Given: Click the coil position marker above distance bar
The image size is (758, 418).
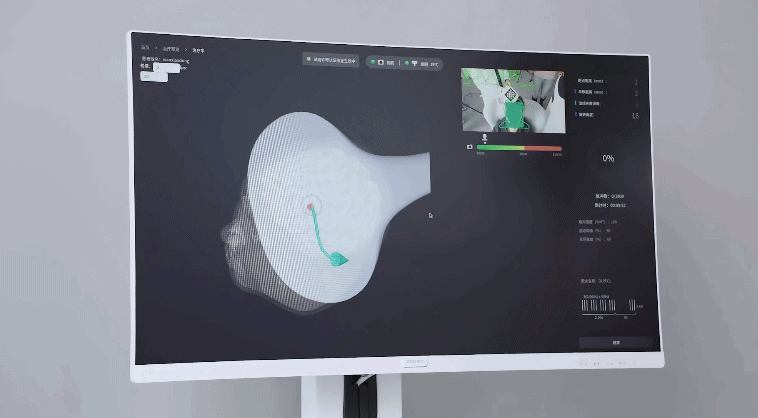Looking at the screenshot, I should 484,138.
